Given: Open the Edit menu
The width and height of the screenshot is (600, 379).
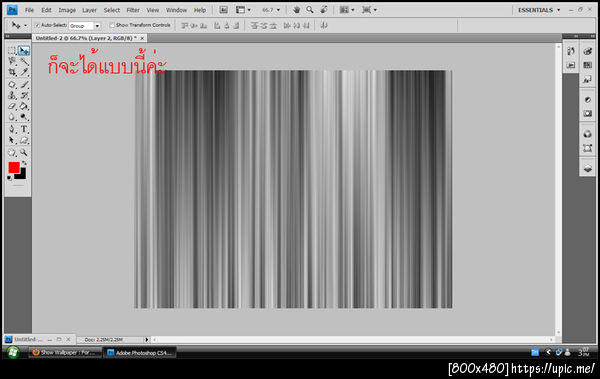Looking at the screenshot, I should [x=46, y=10].
